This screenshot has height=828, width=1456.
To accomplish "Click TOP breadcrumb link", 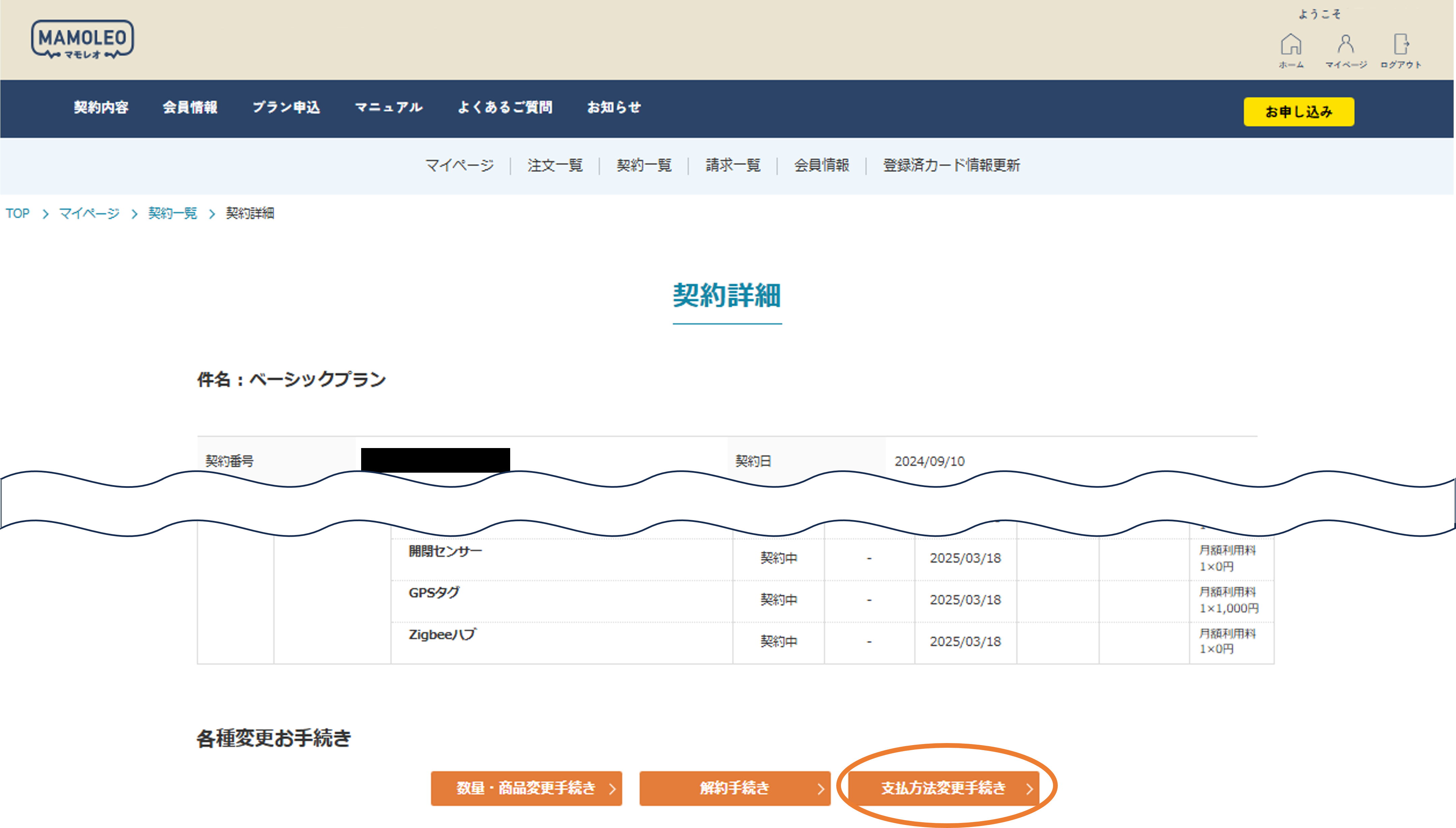I will pos(18,213).
